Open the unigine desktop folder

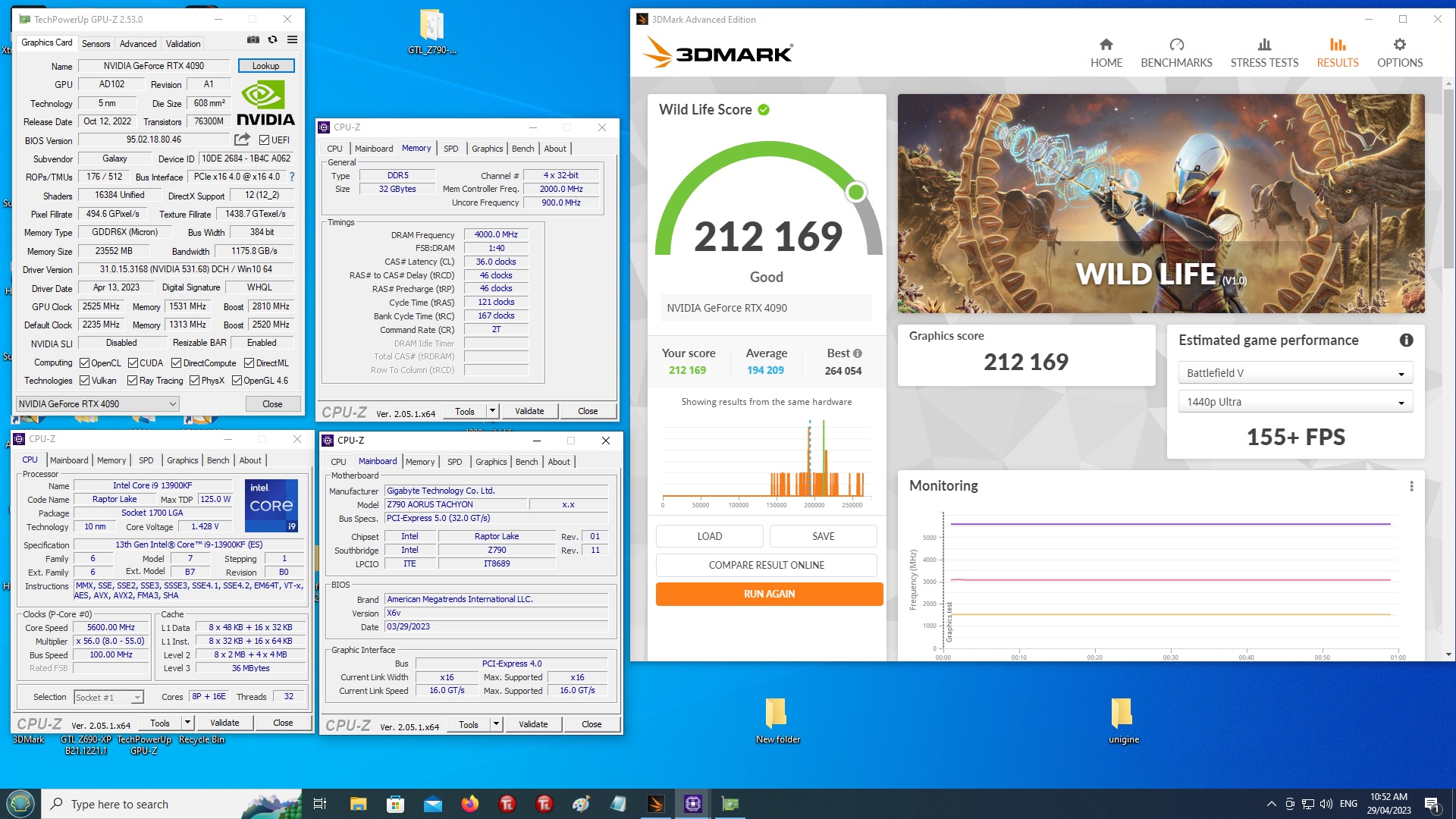pos(1123,720)
